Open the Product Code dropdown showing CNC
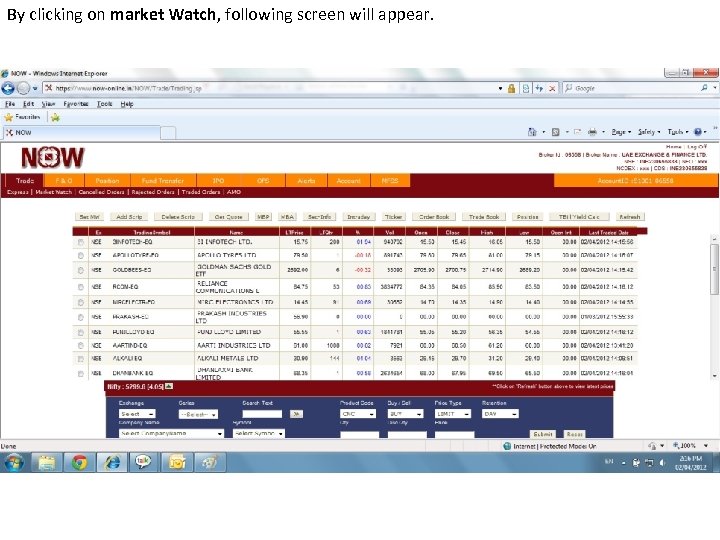The width and height of the screenshot is (720, 540). pyautogui.click(x=358, y=414)
